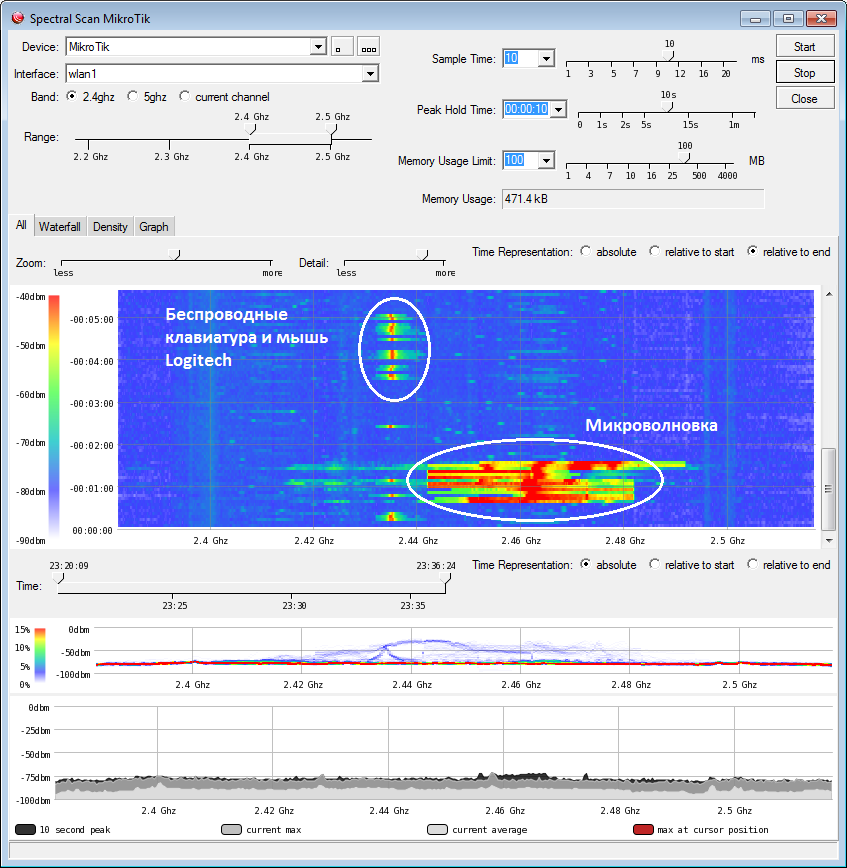Switch to the Waterfall tab
Screen dimensions: 847x868
pos(60,227)
